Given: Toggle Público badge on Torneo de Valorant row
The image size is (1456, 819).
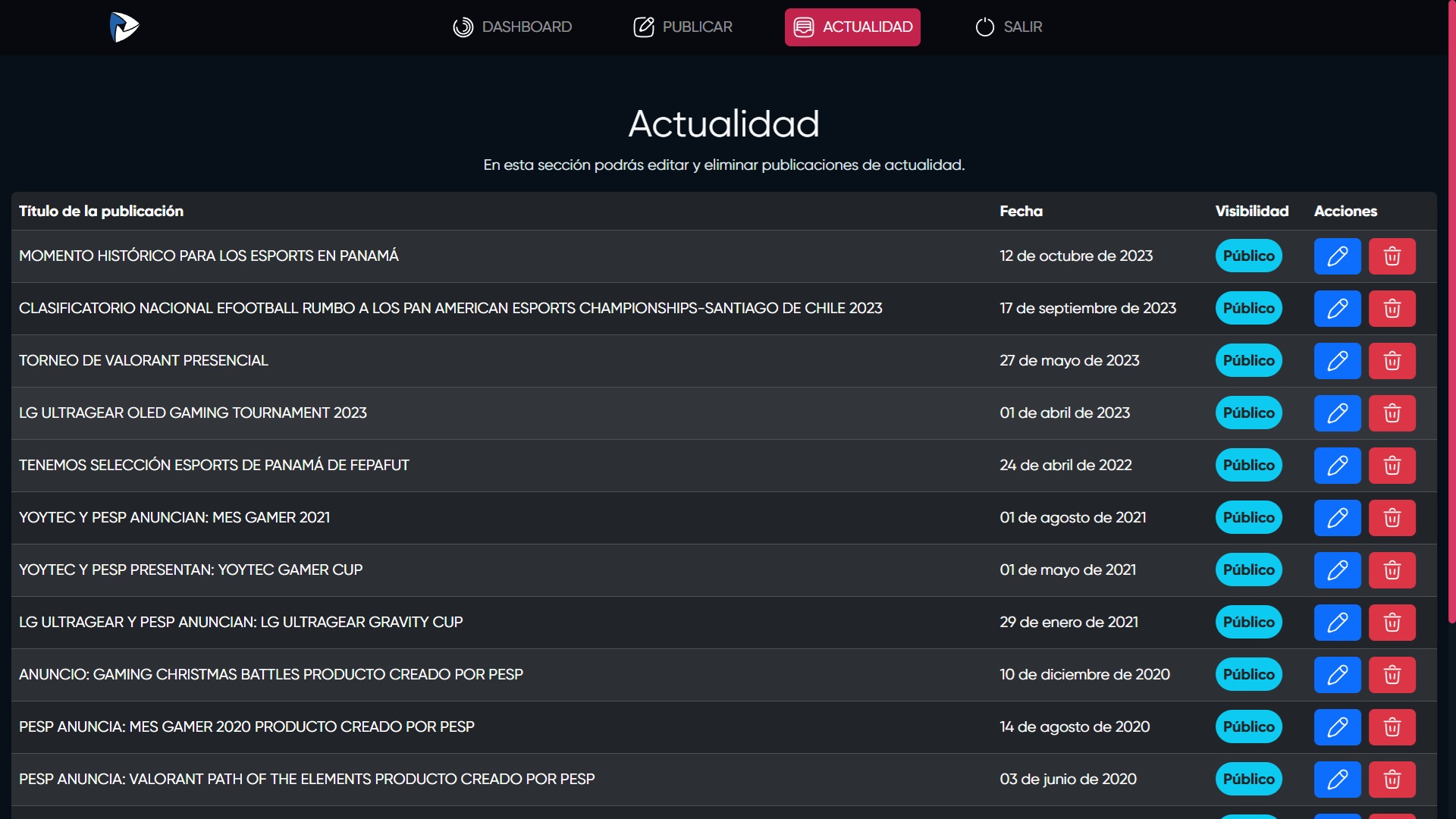Looking at the screenshot, I should point(1249,361).
